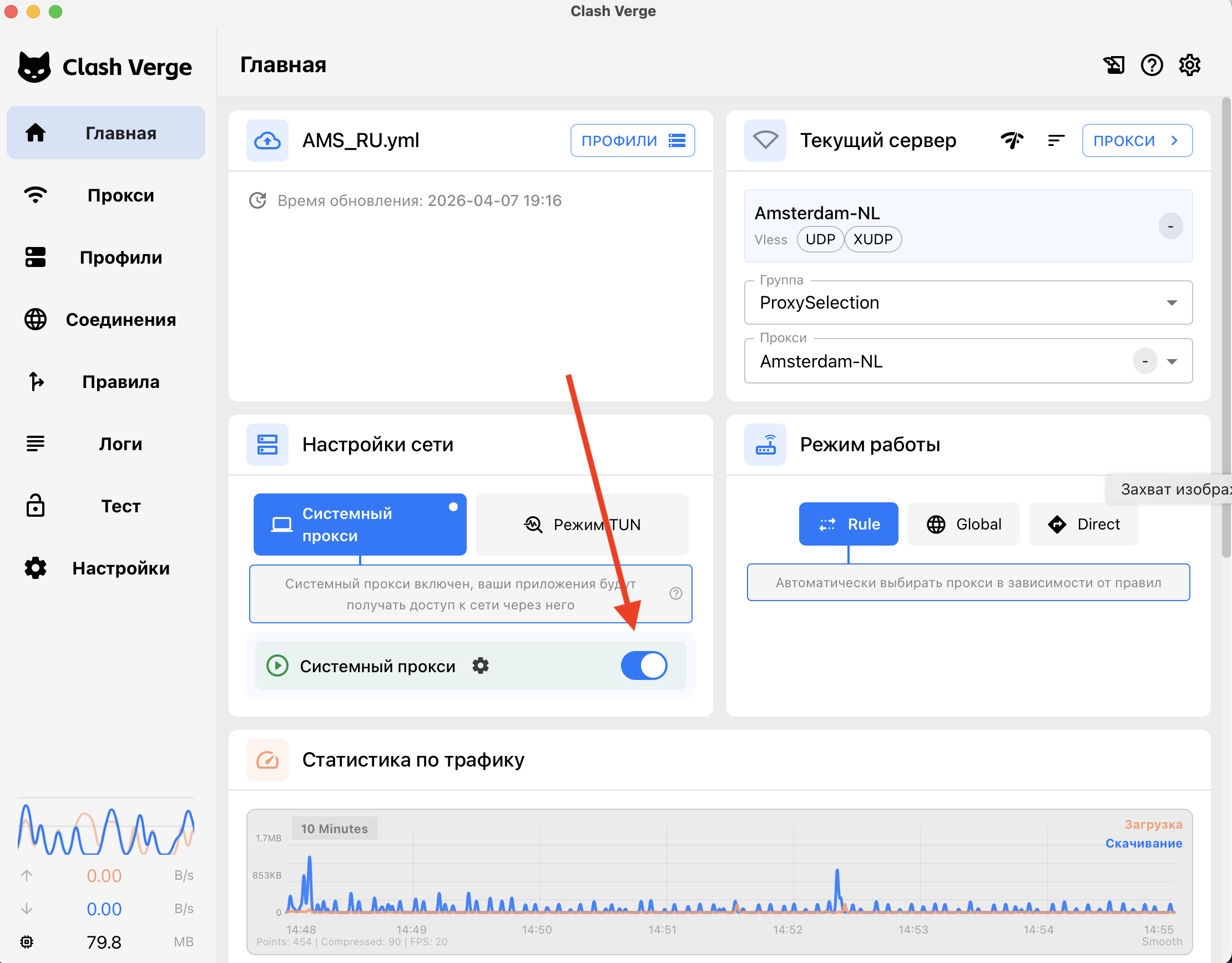The width and height of the screenshot is (1232, 963).
Task: Click the 10 Minutes time range label
Action: pos(334,829)
